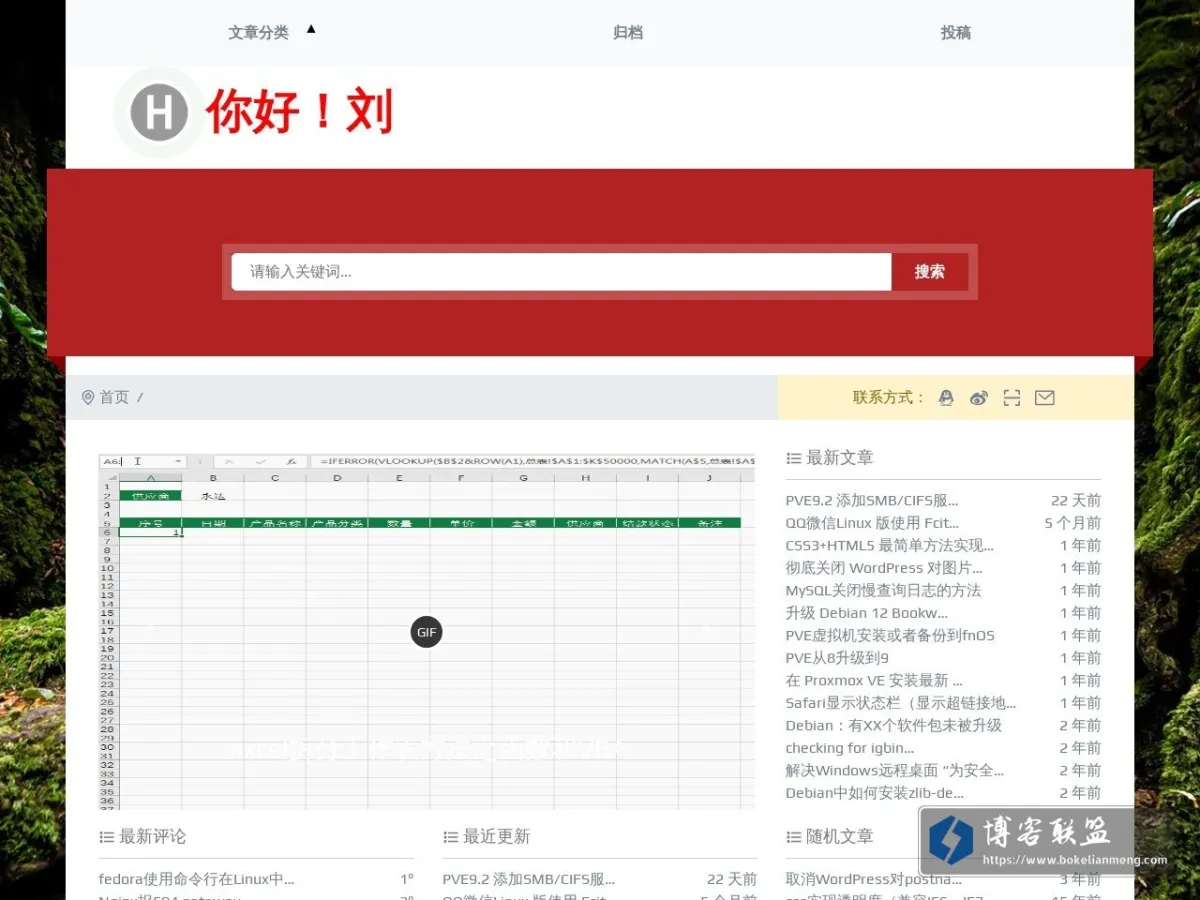Click the 最近更新 section heading
The width and height of the screenshot is (1200, 900).
(497, 837)
